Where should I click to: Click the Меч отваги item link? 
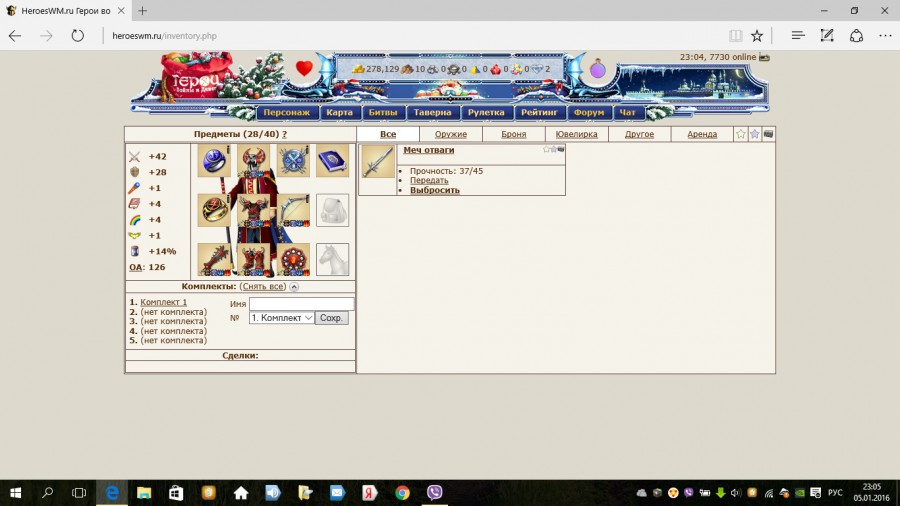428,150
